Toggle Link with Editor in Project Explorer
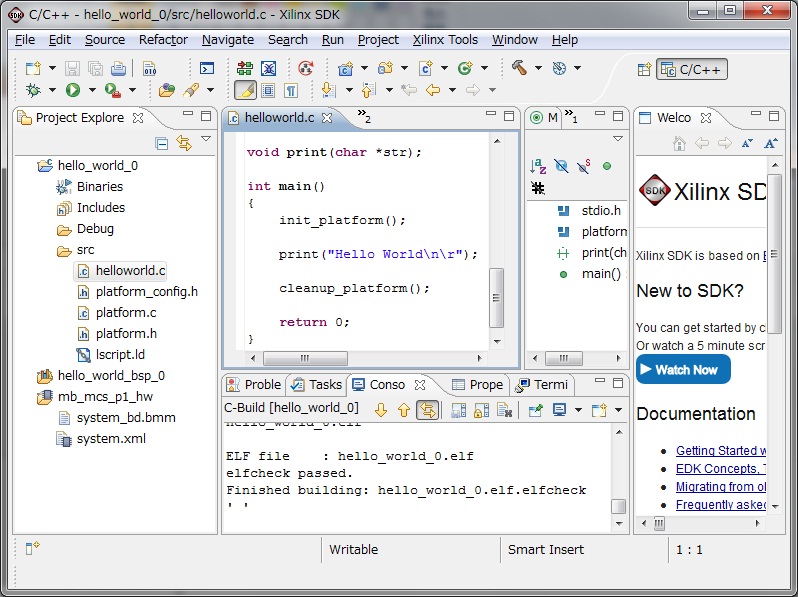The height and width of the screenshot is (597, 798). [184, 144]
